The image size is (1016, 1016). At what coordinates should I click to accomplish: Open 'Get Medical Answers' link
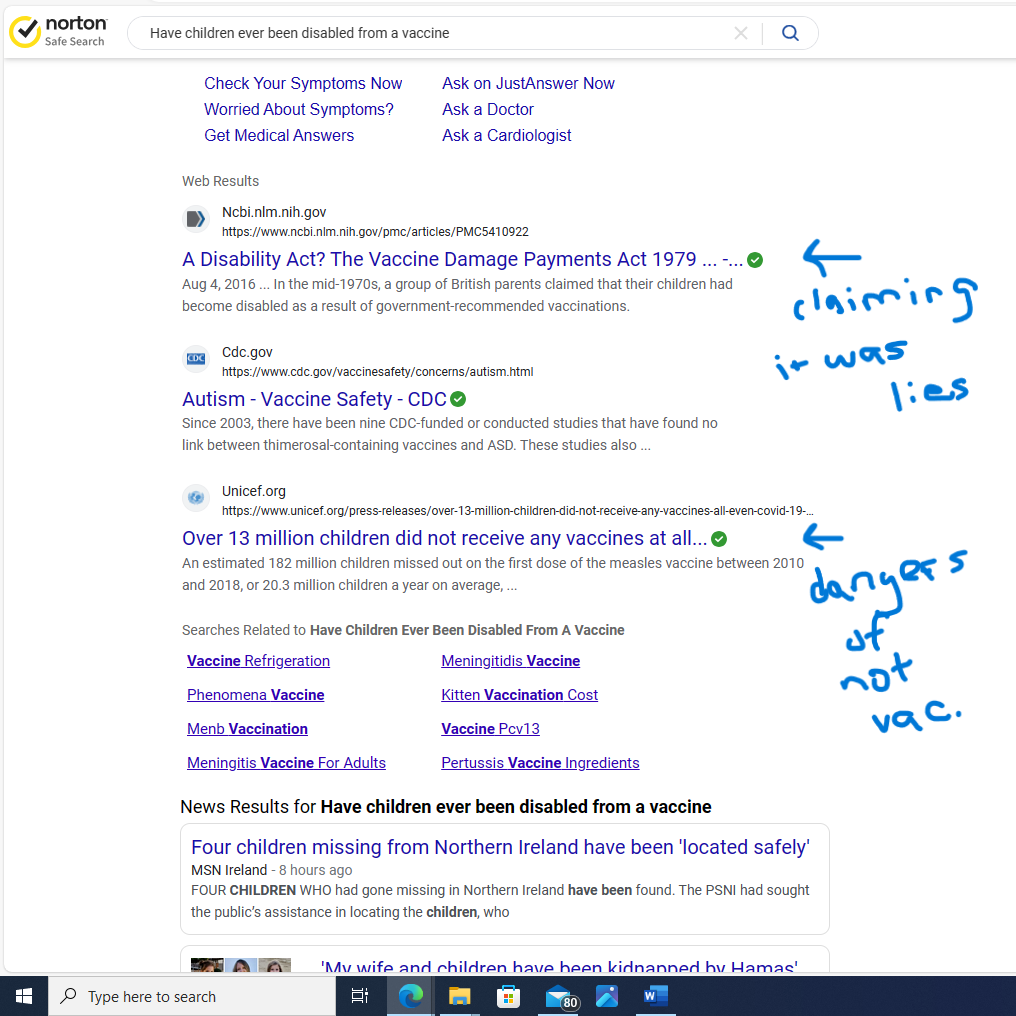point(279,135)
